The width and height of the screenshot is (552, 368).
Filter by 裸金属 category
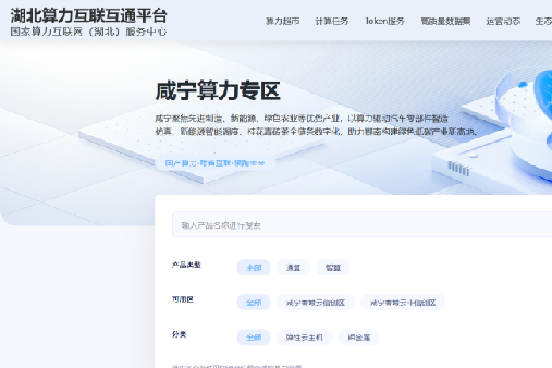359,337
